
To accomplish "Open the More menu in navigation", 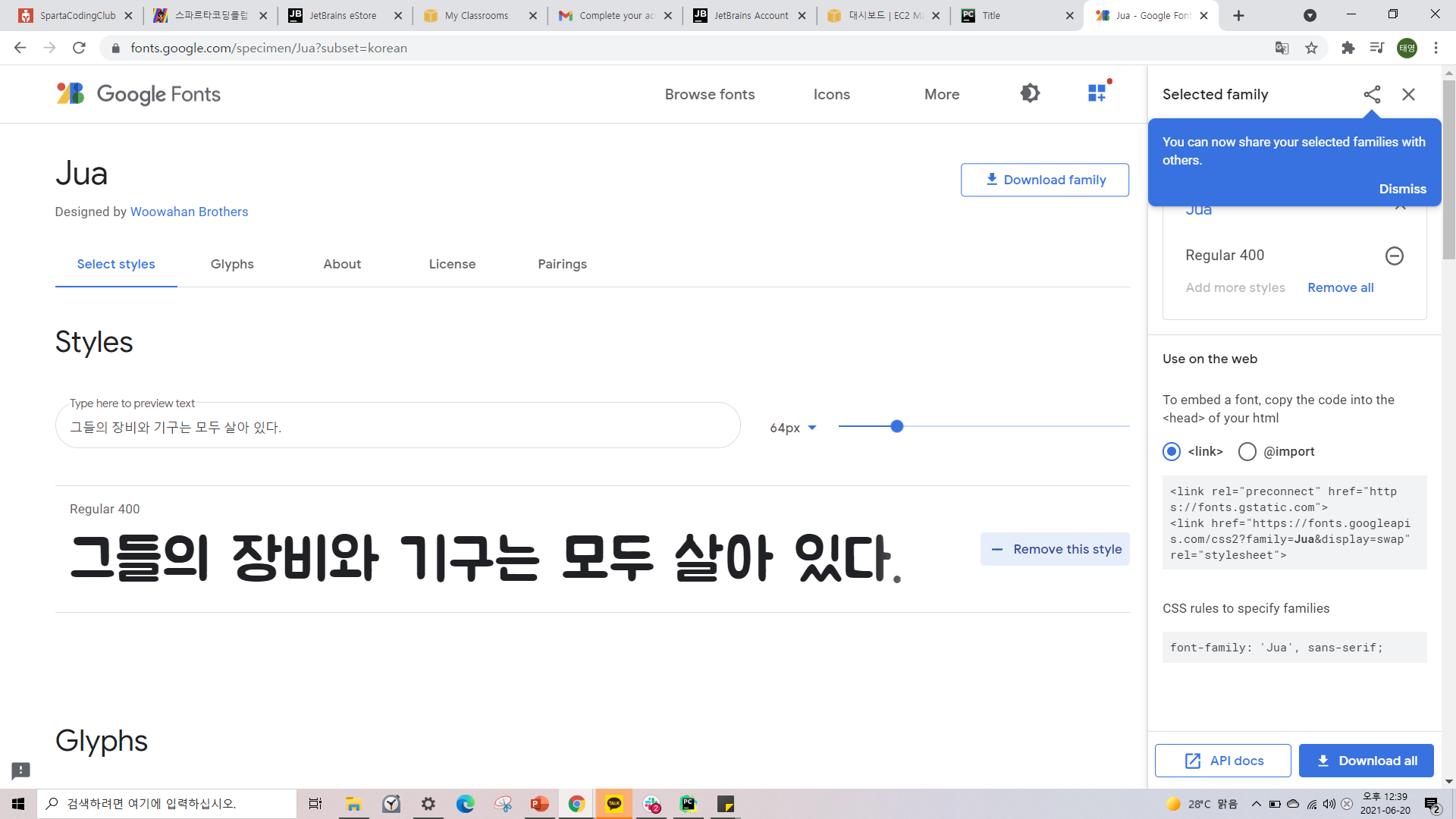I will [942, 94].
